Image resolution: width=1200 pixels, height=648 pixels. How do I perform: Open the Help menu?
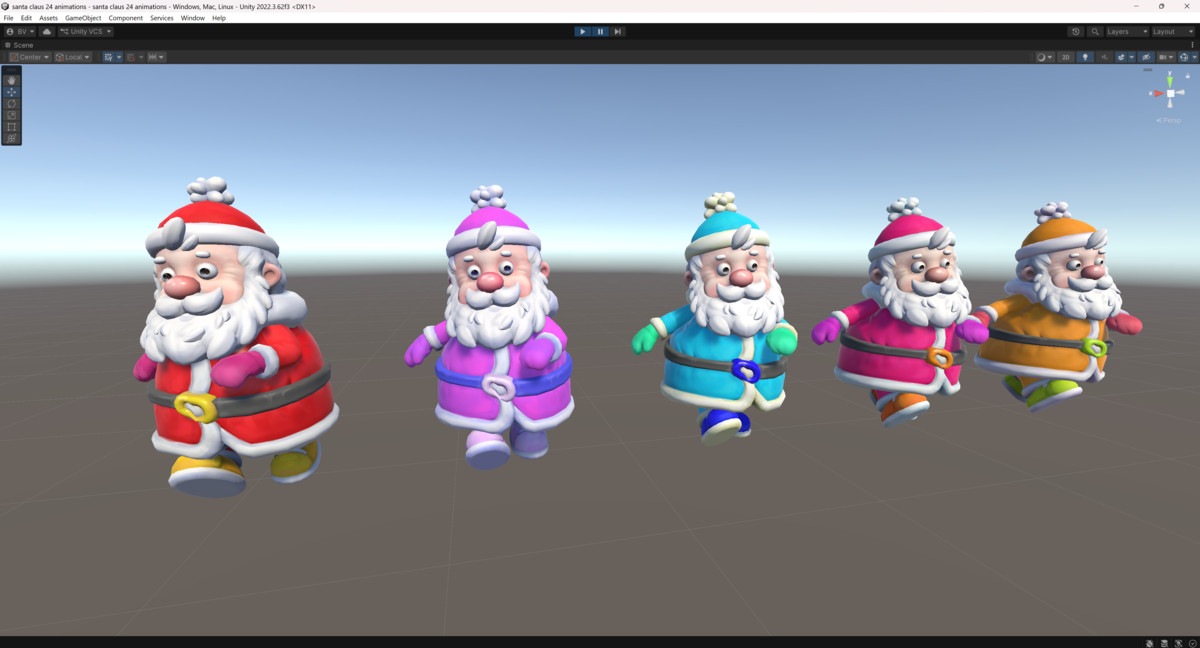tap(219, 18)
